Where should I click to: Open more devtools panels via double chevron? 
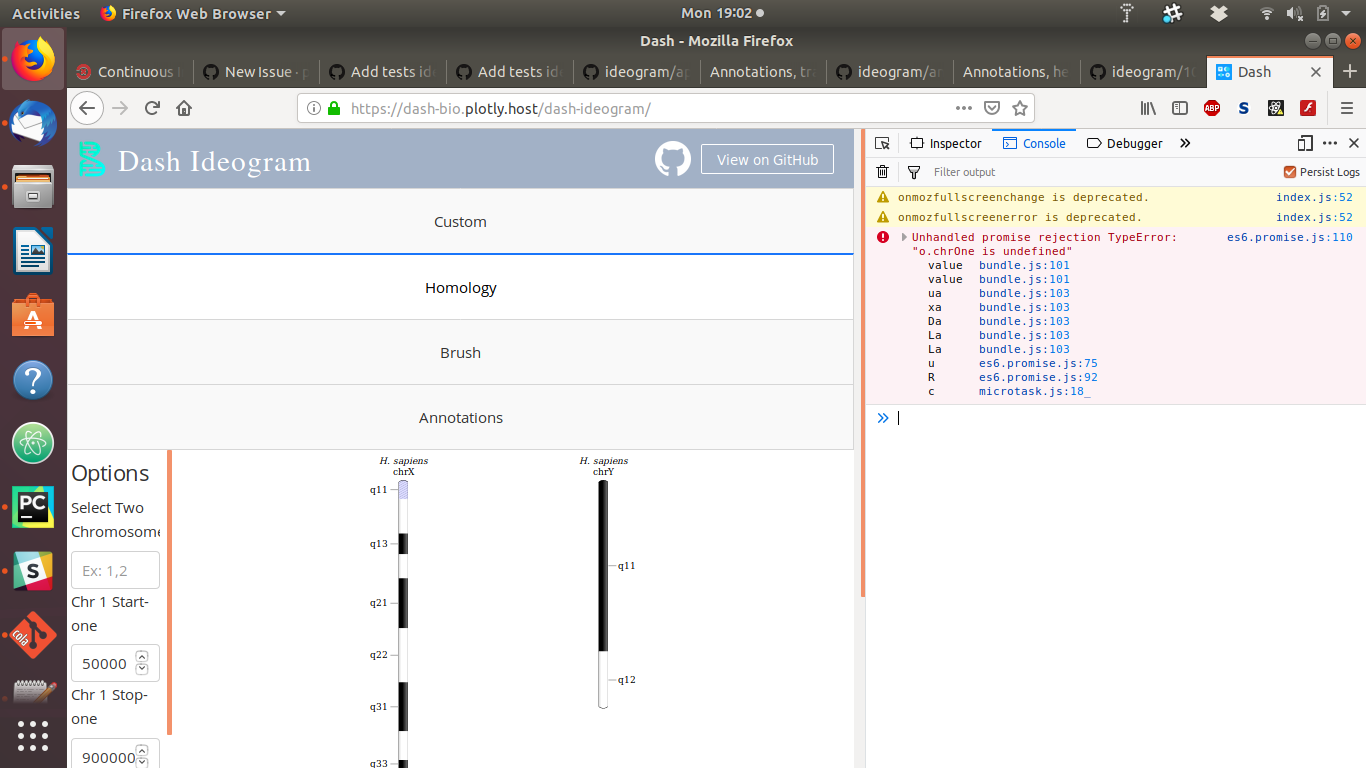[1185, 143]
